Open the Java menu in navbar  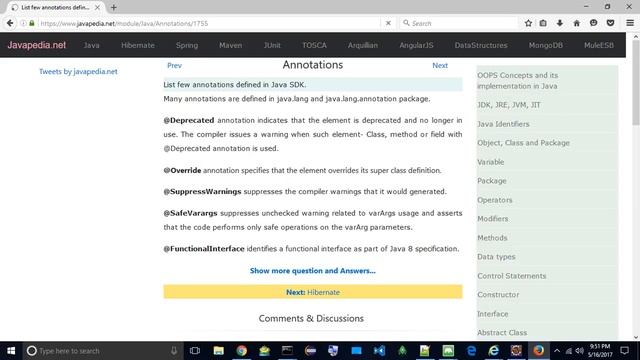pos(91,45)
